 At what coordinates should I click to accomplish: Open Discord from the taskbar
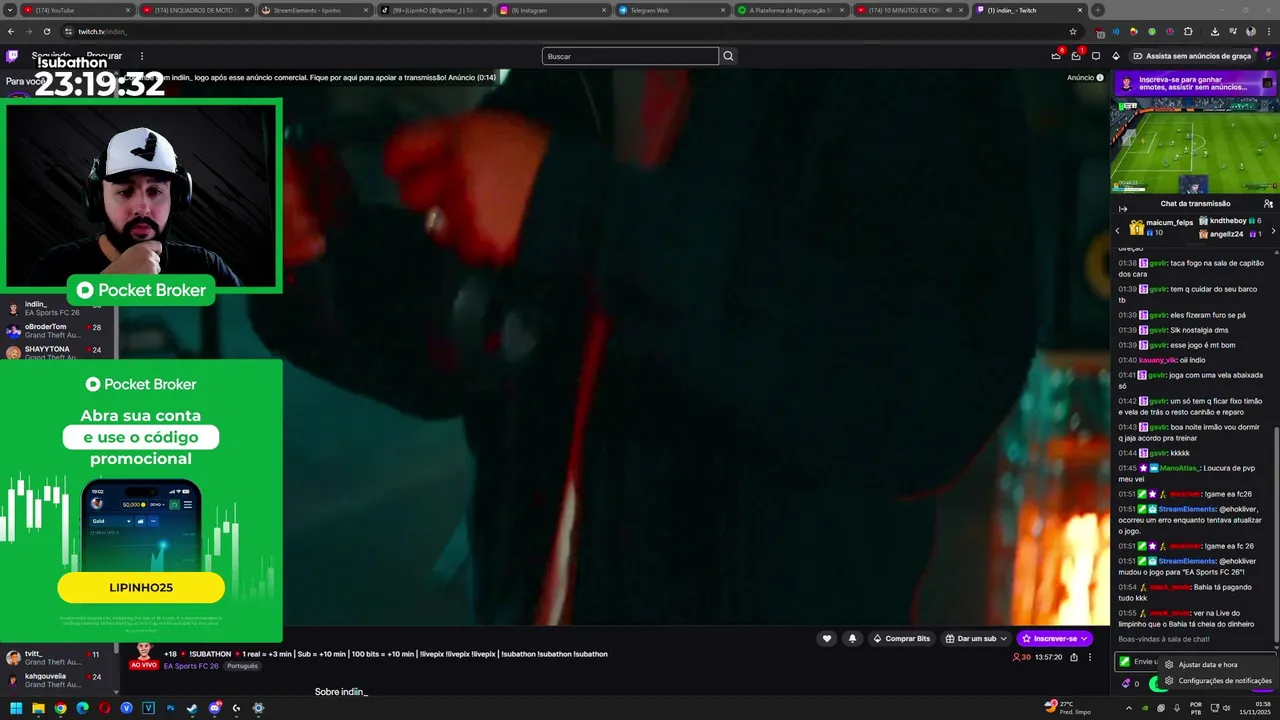tap(214, 708)
